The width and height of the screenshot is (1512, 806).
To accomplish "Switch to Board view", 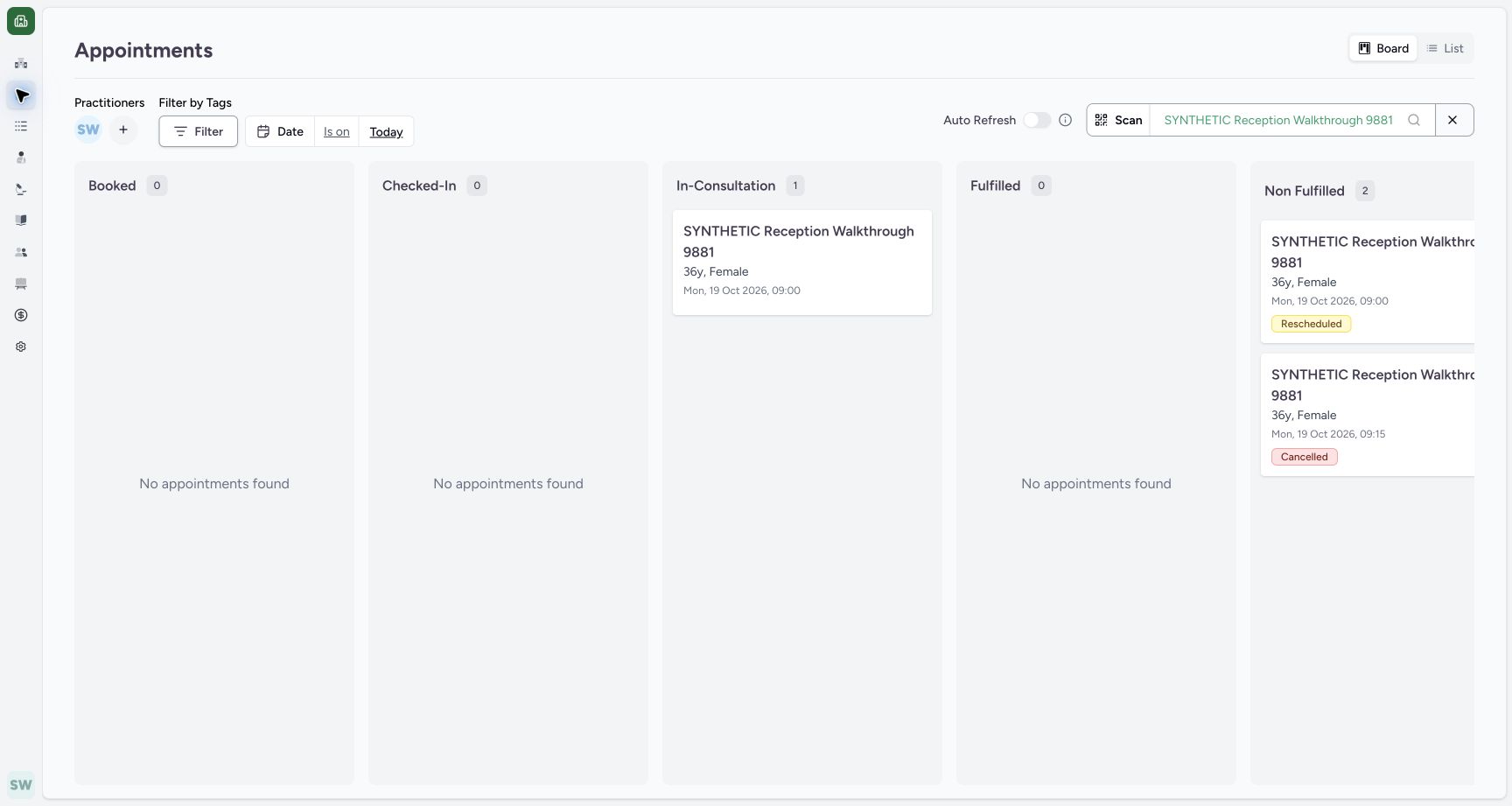I will click(1383, 48).
